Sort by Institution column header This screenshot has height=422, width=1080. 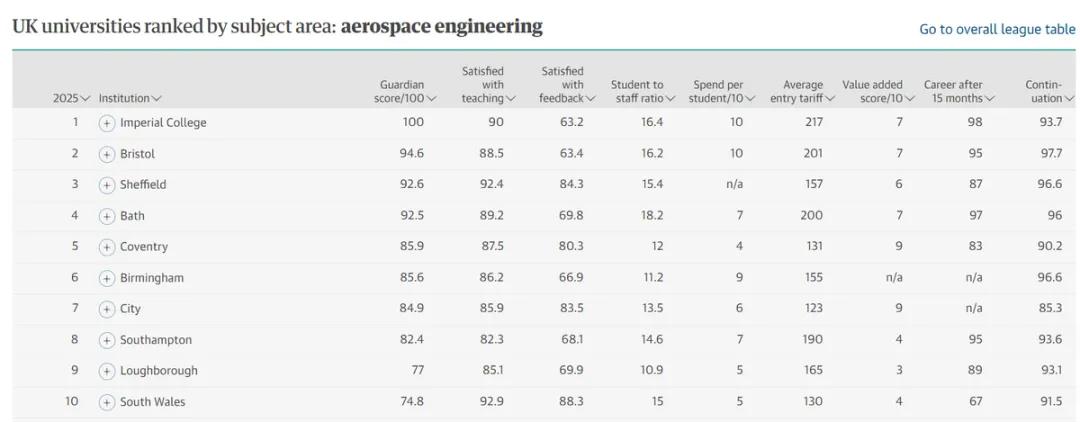coord(130,98)
